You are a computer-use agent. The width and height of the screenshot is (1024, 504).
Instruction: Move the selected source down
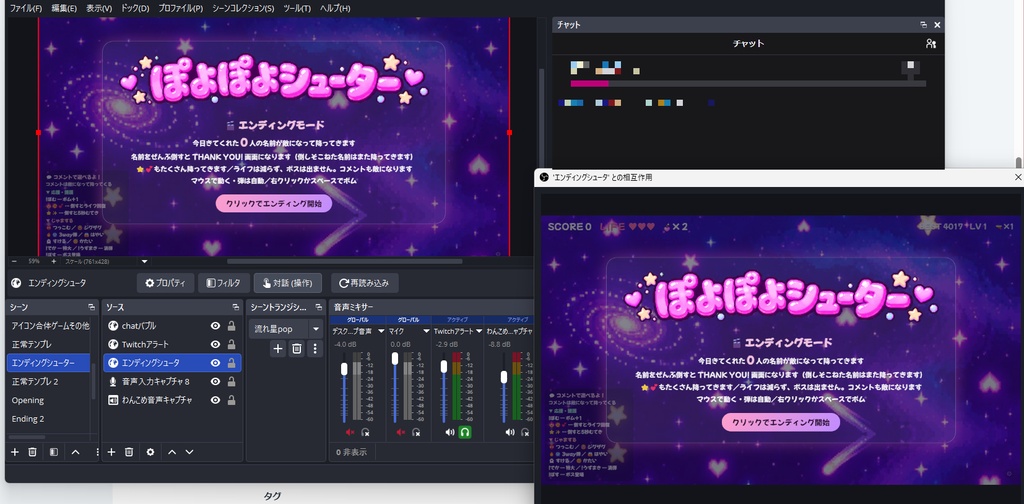pyautogui.click(x=189, y=452)
